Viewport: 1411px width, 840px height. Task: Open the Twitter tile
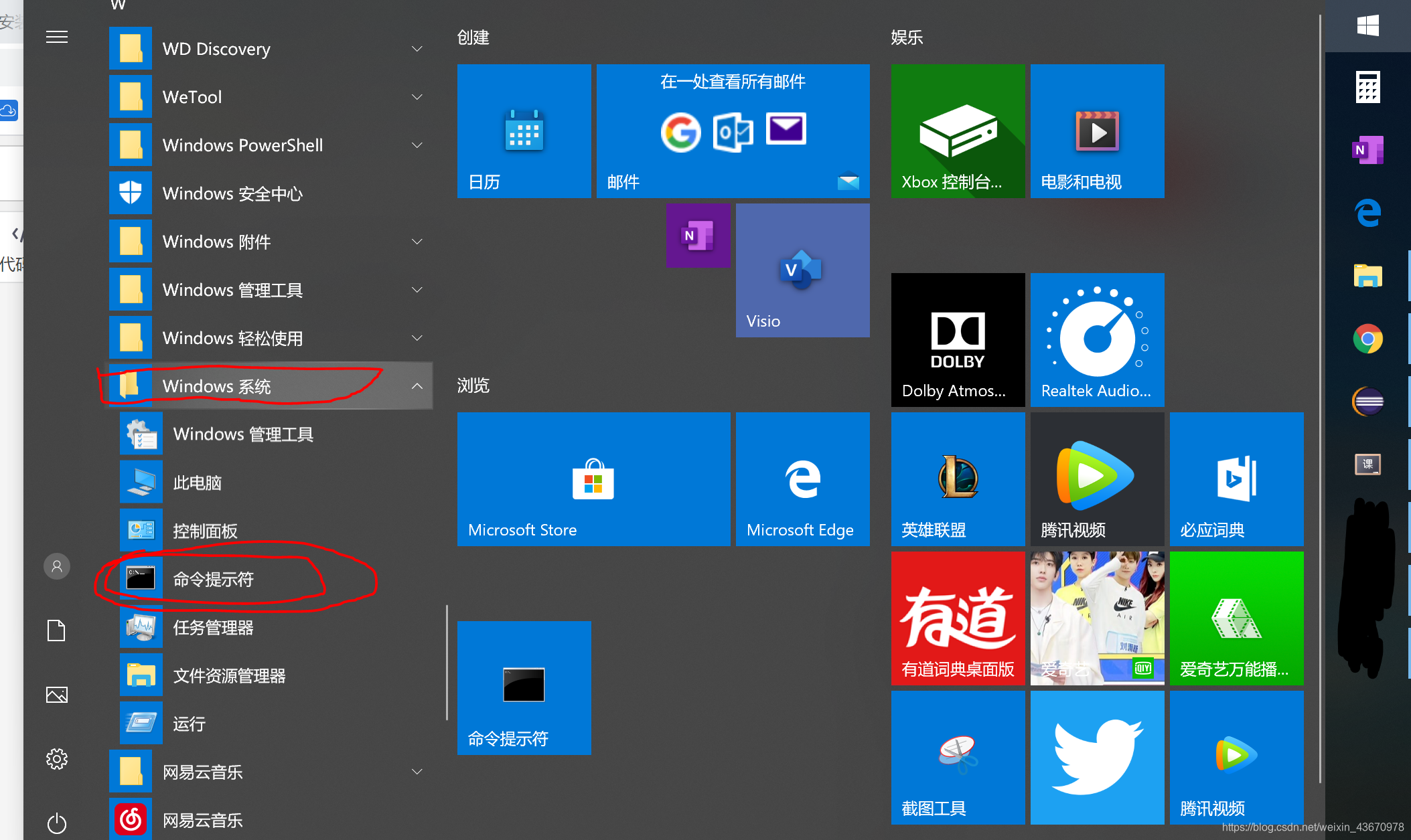coord(1097,758)
